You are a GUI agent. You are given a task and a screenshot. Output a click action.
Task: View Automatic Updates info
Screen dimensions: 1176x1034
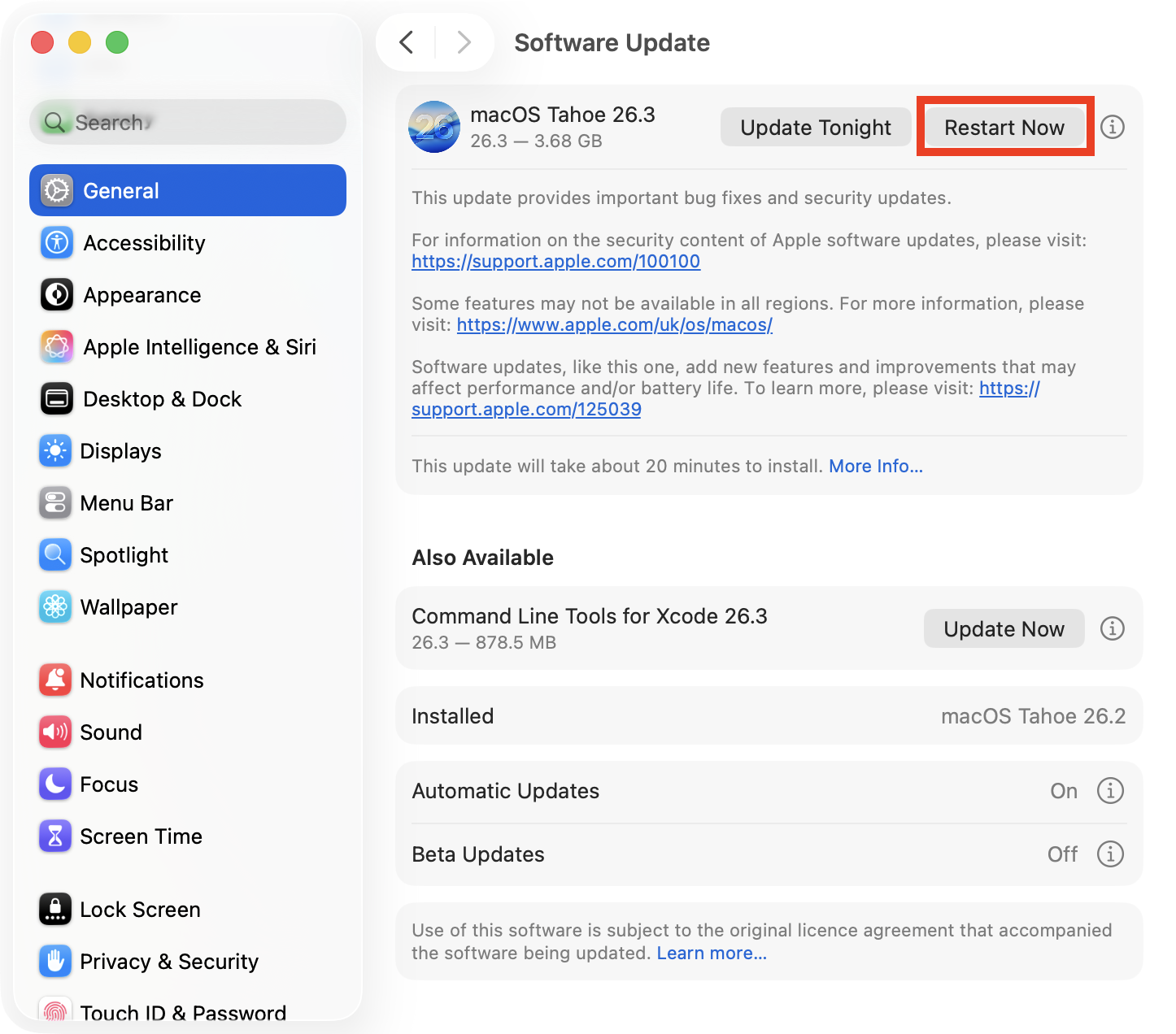tap(1111, 791)
